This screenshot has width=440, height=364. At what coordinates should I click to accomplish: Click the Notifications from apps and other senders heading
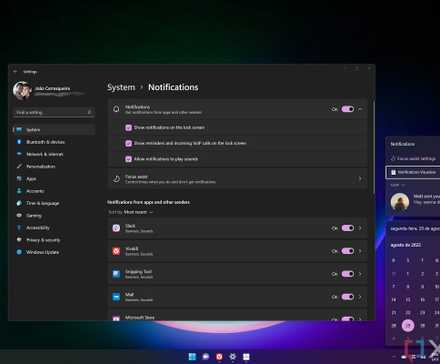(149, 202)
